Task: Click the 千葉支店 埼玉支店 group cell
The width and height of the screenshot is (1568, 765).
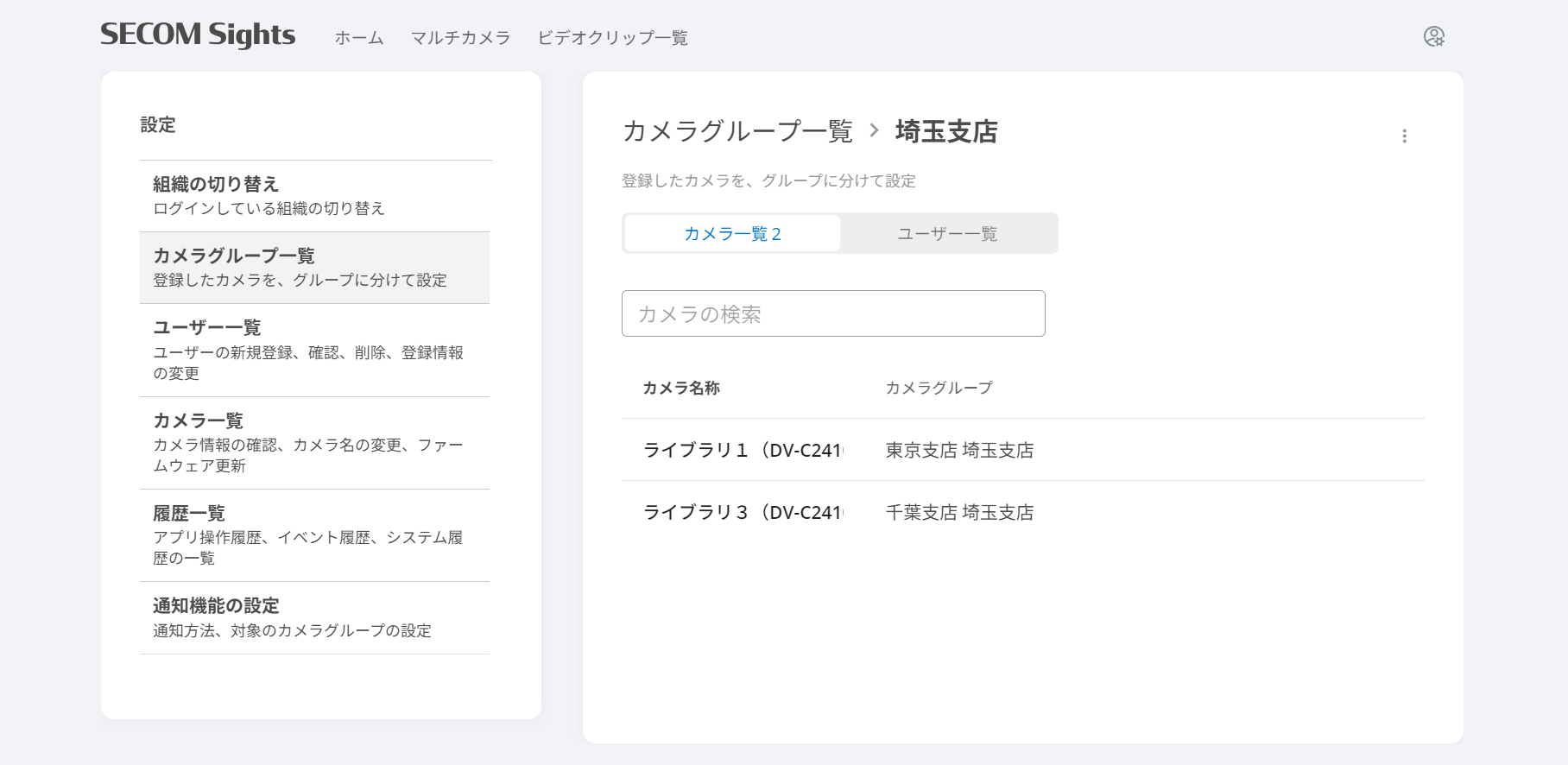Action: click(959, 512)
